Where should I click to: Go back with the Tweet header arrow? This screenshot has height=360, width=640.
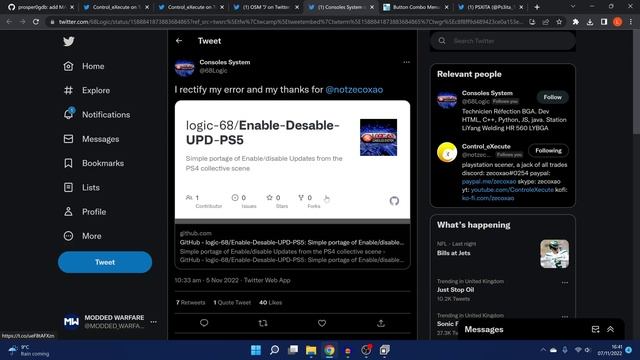pos(179,41)
